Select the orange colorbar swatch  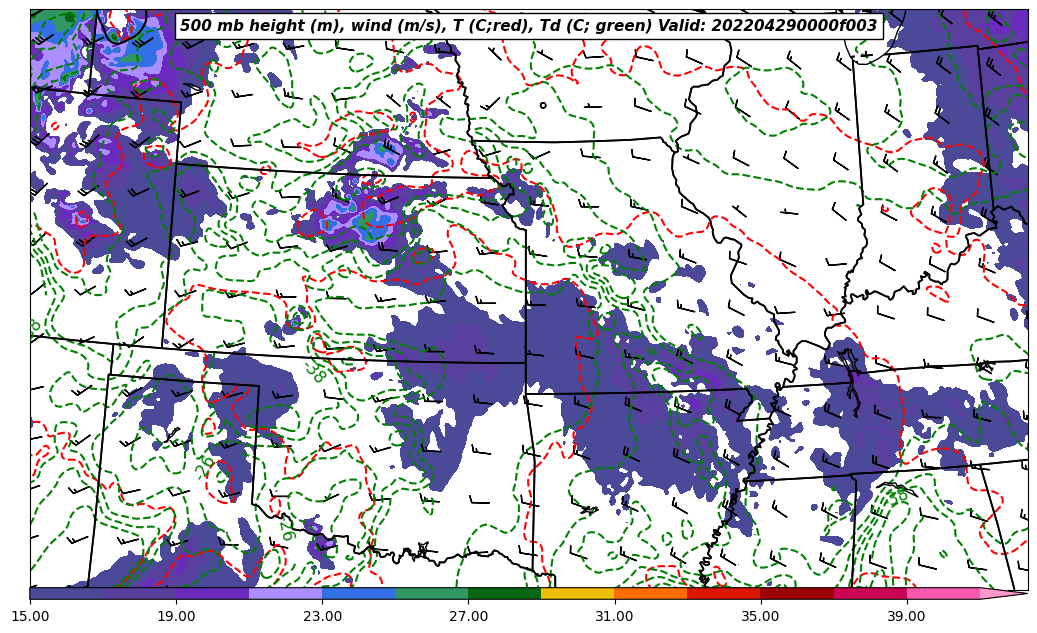coord(650,593)
